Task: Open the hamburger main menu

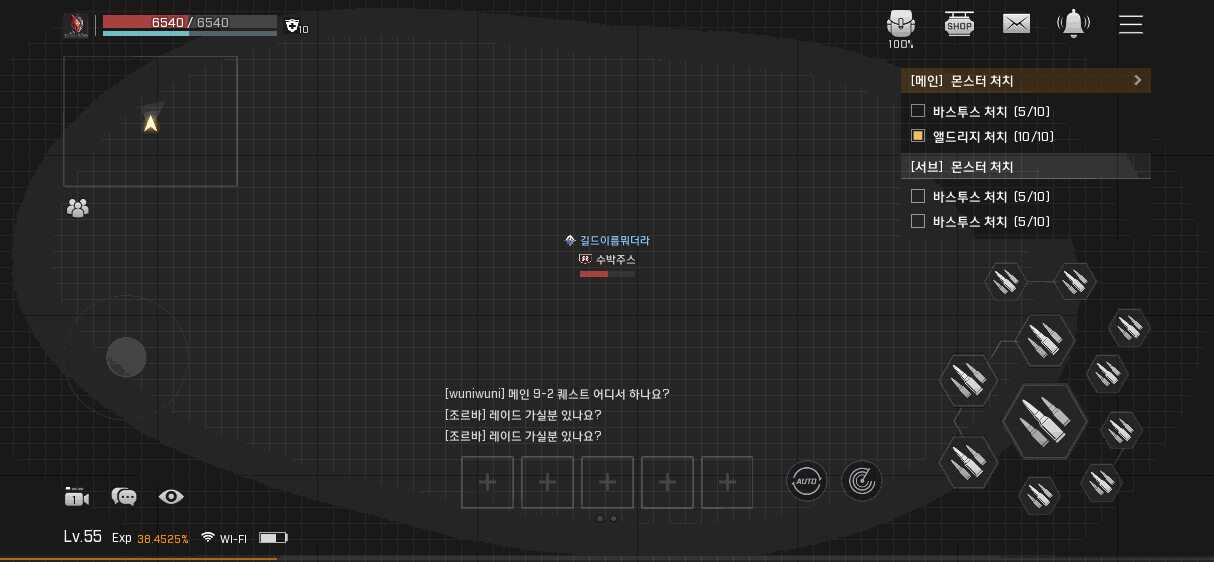Action: pos(1131,24)
